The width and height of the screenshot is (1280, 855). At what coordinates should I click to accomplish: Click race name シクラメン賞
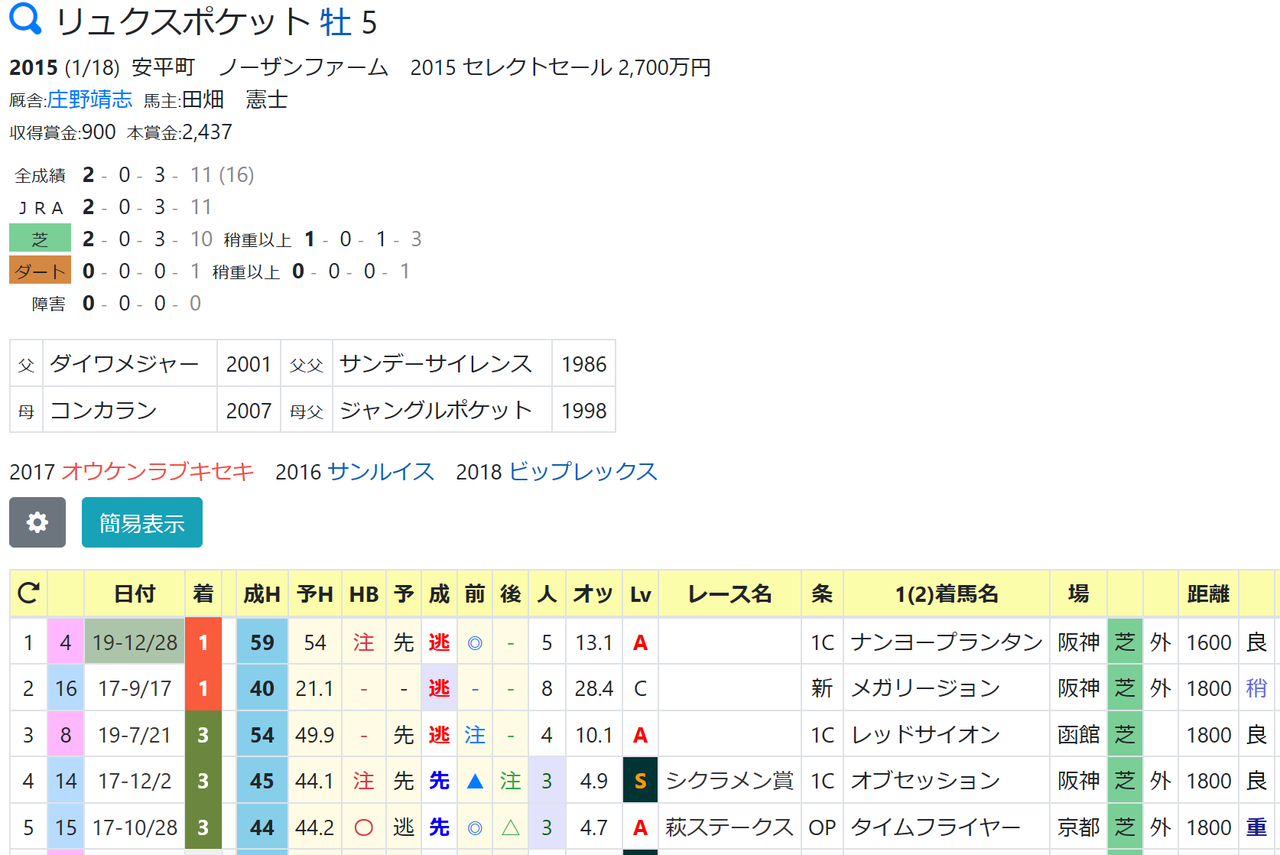coord(730,780)
